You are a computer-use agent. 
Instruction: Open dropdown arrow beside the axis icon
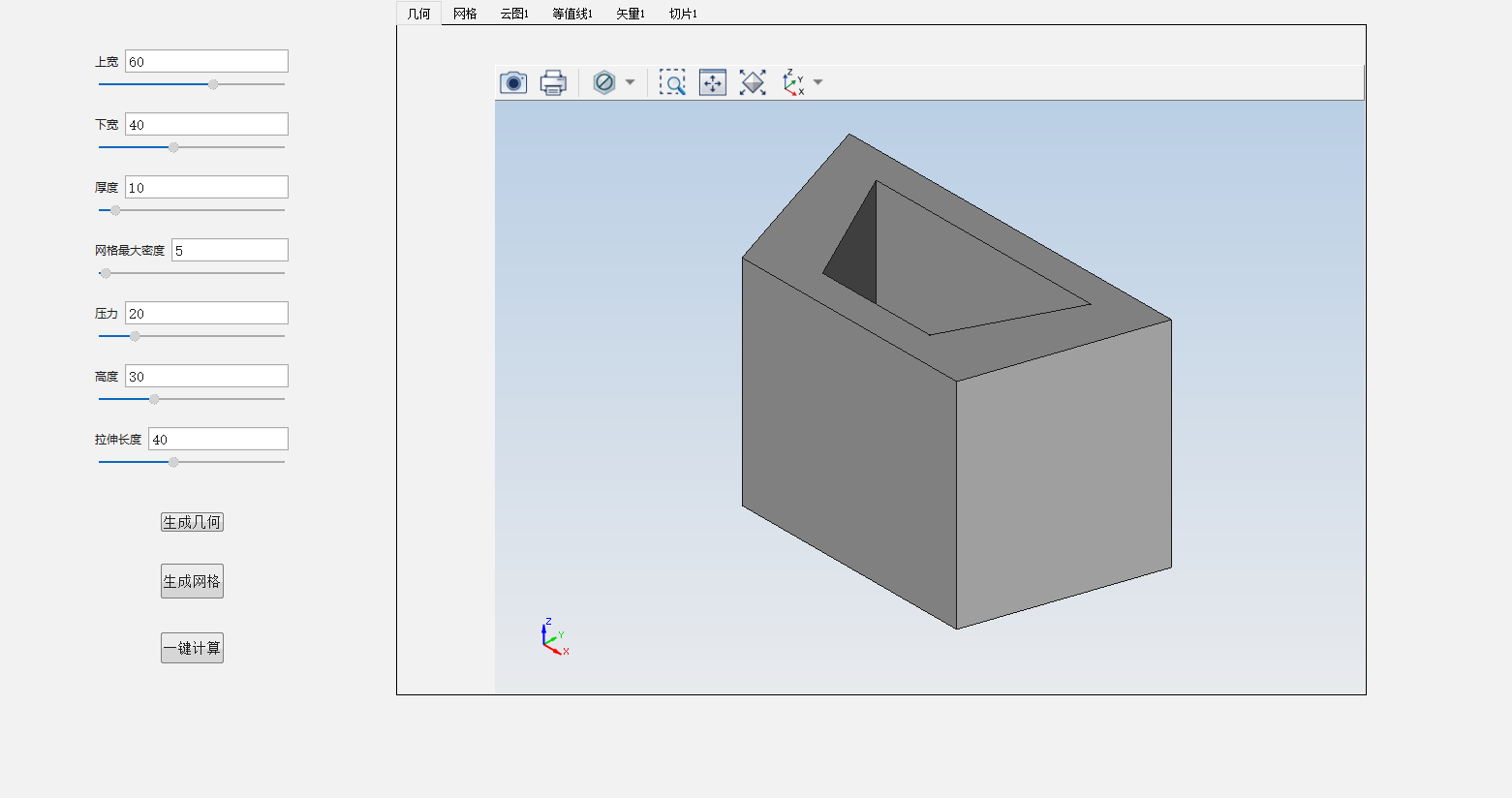click(x=818, y=82)
